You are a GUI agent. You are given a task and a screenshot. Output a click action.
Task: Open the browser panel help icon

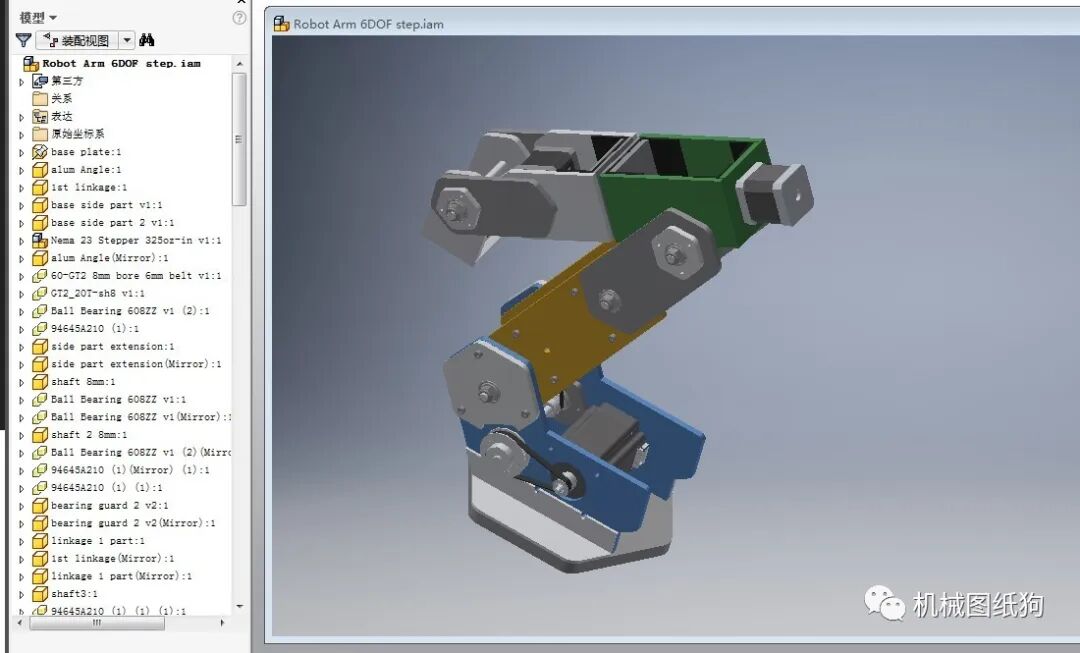click(239, 17)
